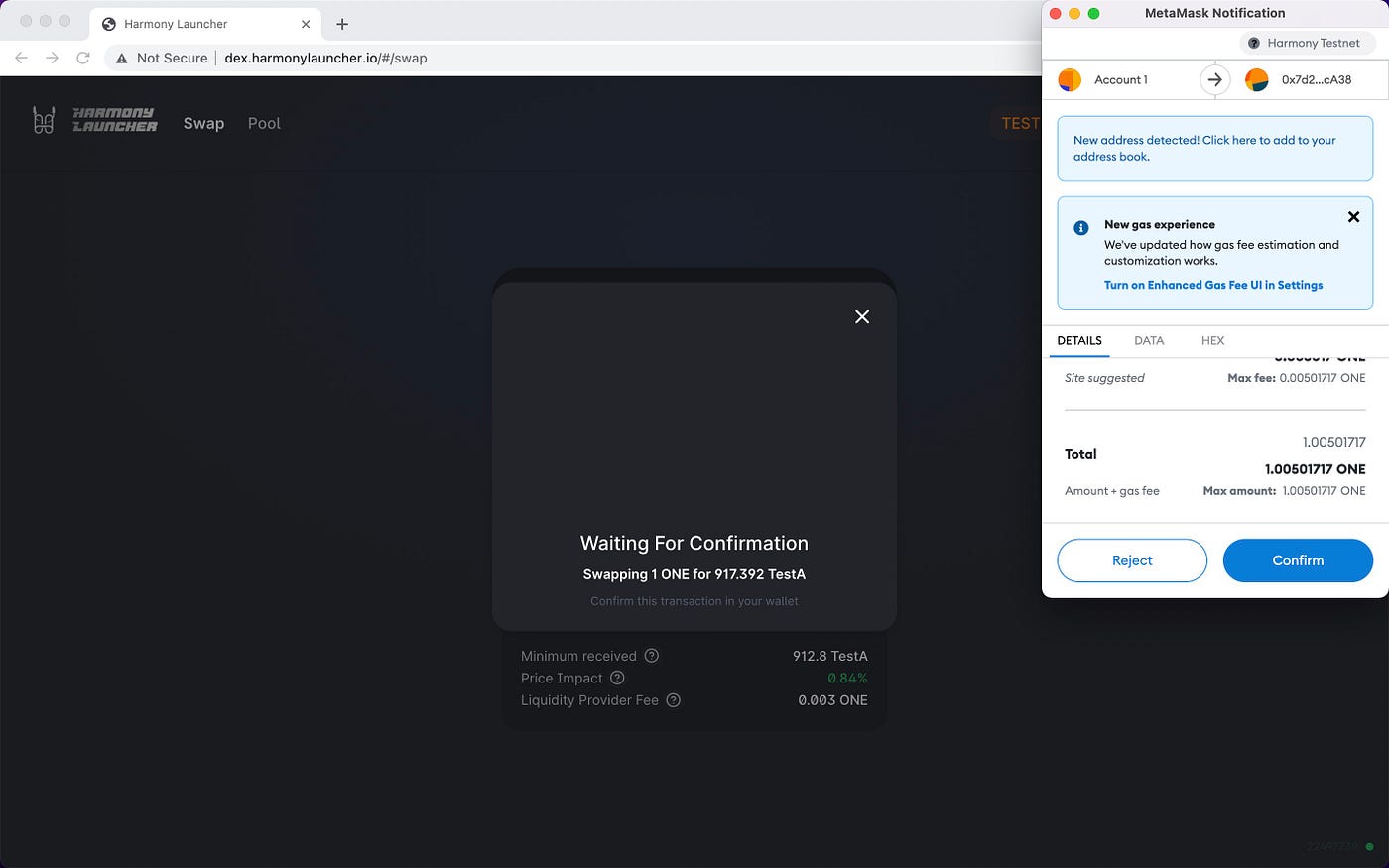The width and height of the screenshot is (1389, 868).
Task: Open the Pool page in navigation
Action: click(x=264, y=123)
